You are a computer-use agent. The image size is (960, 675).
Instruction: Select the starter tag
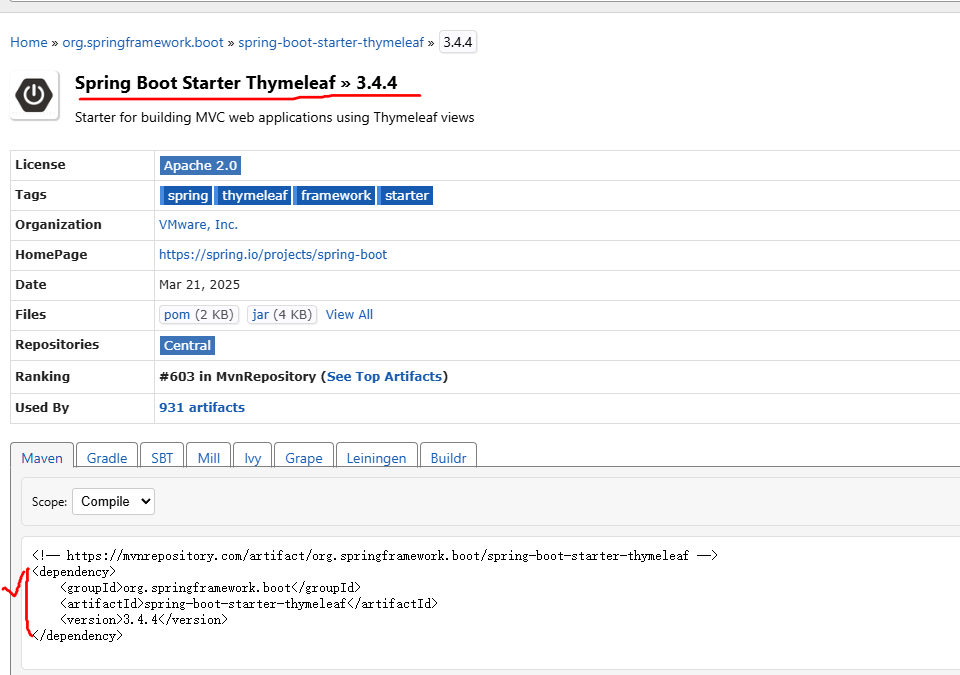point(406,195)
